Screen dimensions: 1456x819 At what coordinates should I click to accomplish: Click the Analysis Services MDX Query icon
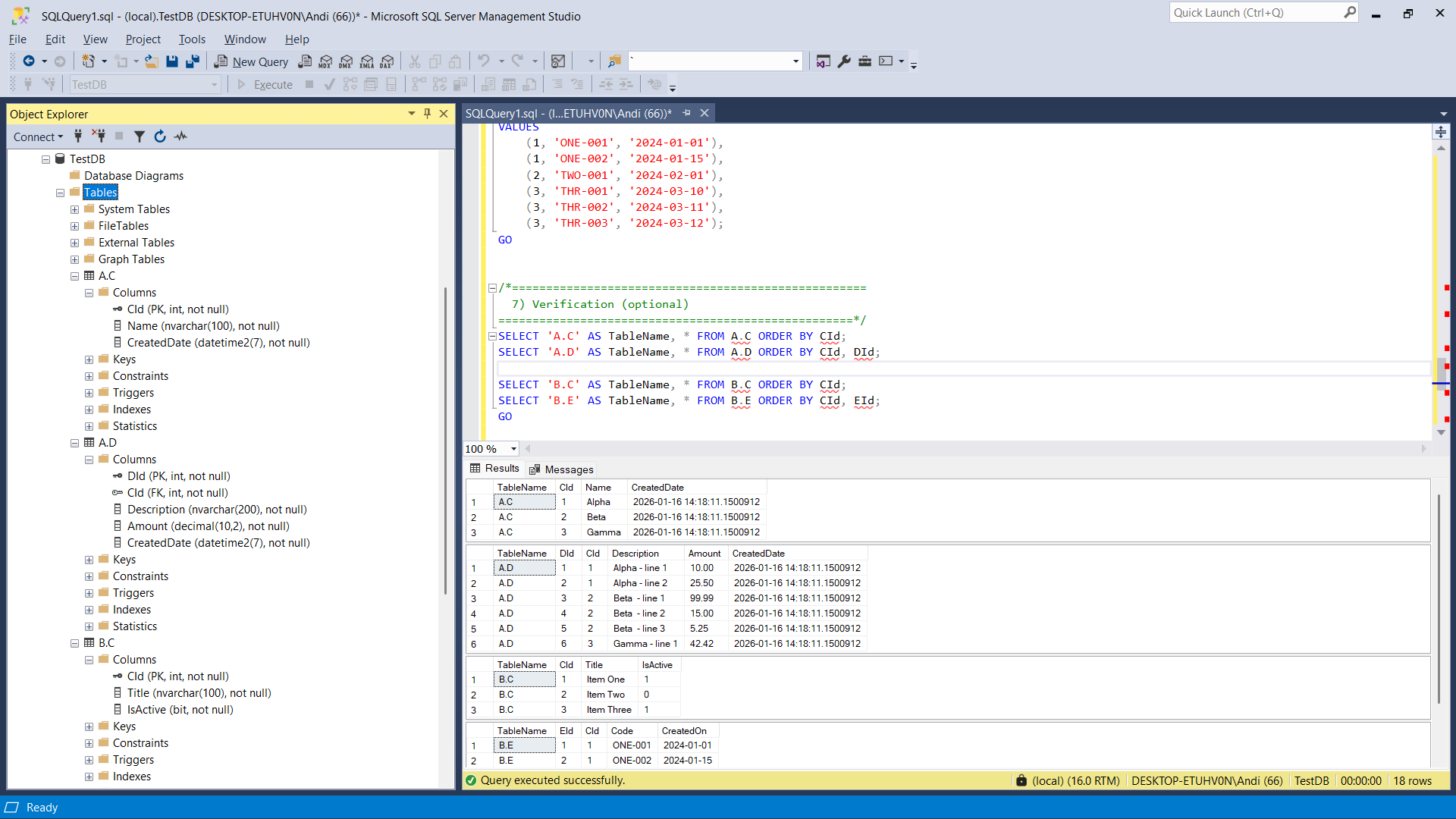[325, 61]
